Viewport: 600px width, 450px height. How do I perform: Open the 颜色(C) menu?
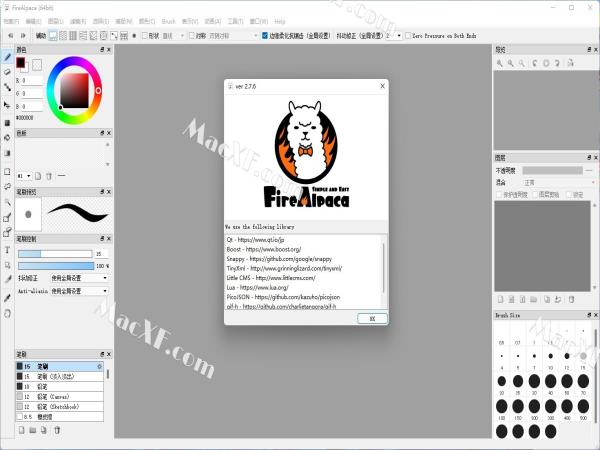tap(147, 21)
